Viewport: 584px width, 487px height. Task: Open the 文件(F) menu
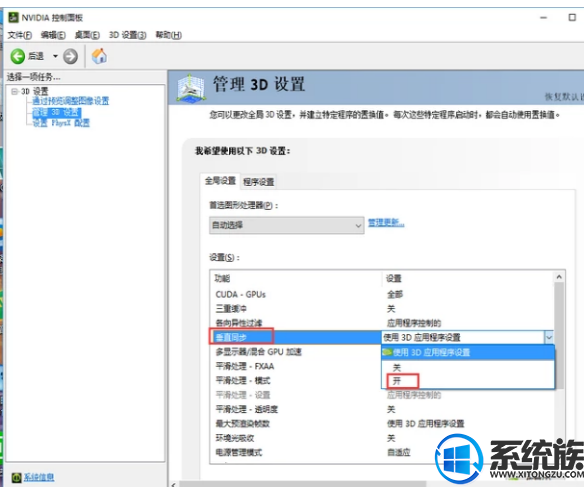click(x=19, y=35)
